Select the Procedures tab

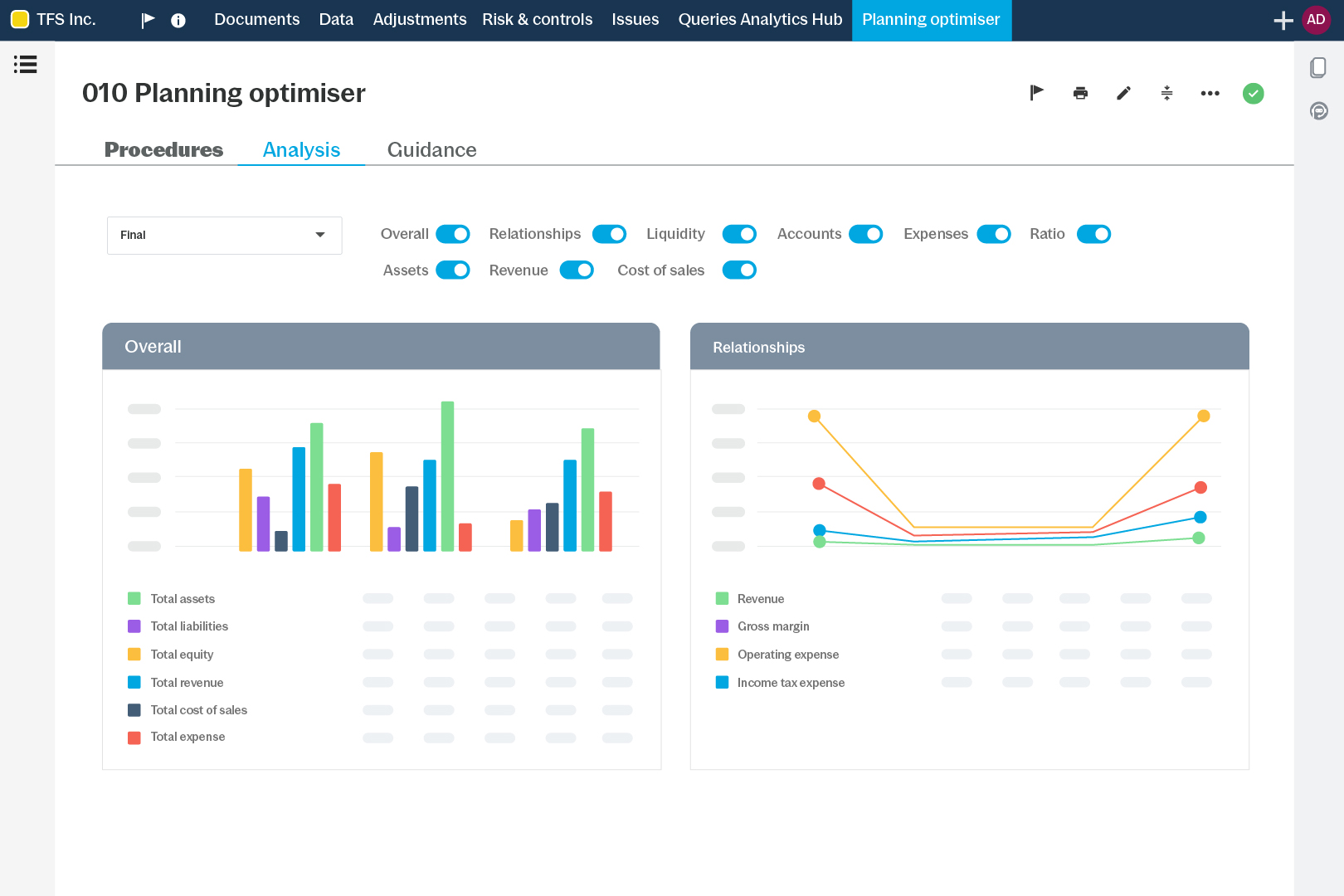coord(163,150)
